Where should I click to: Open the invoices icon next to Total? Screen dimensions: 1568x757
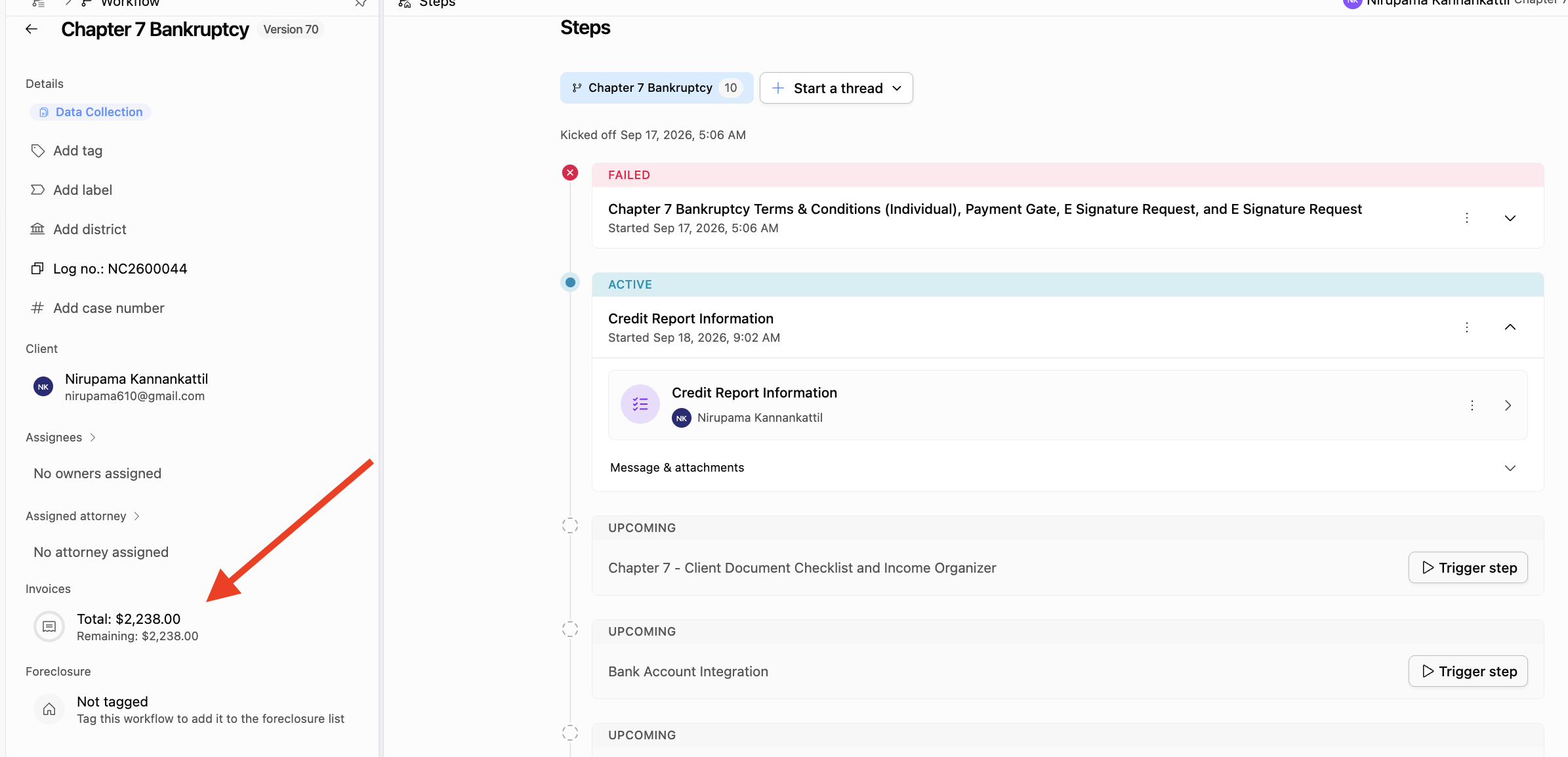(49, 627)
